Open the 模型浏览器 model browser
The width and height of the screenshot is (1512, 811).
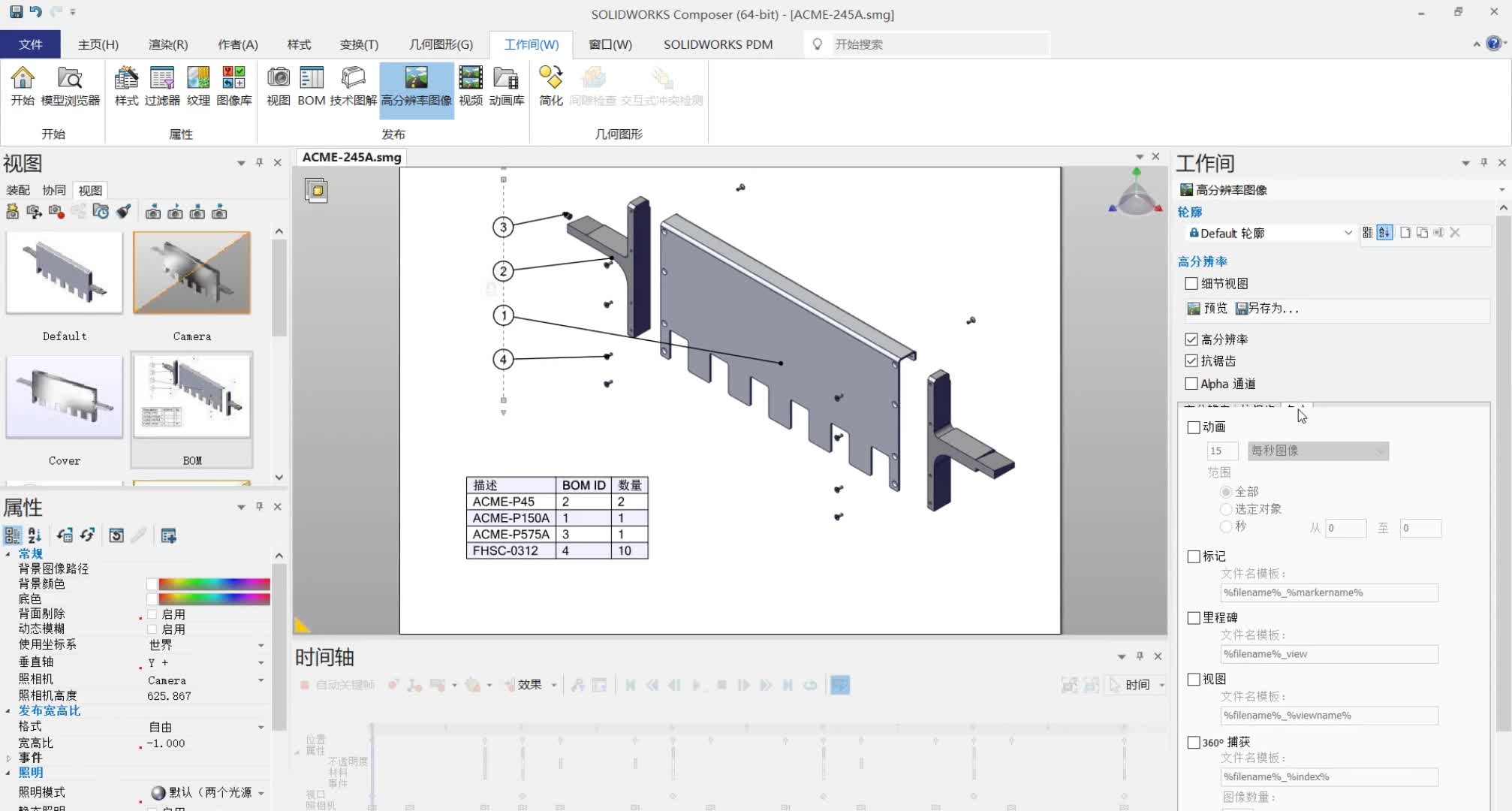pyautogui.click(x=70, y=86)
